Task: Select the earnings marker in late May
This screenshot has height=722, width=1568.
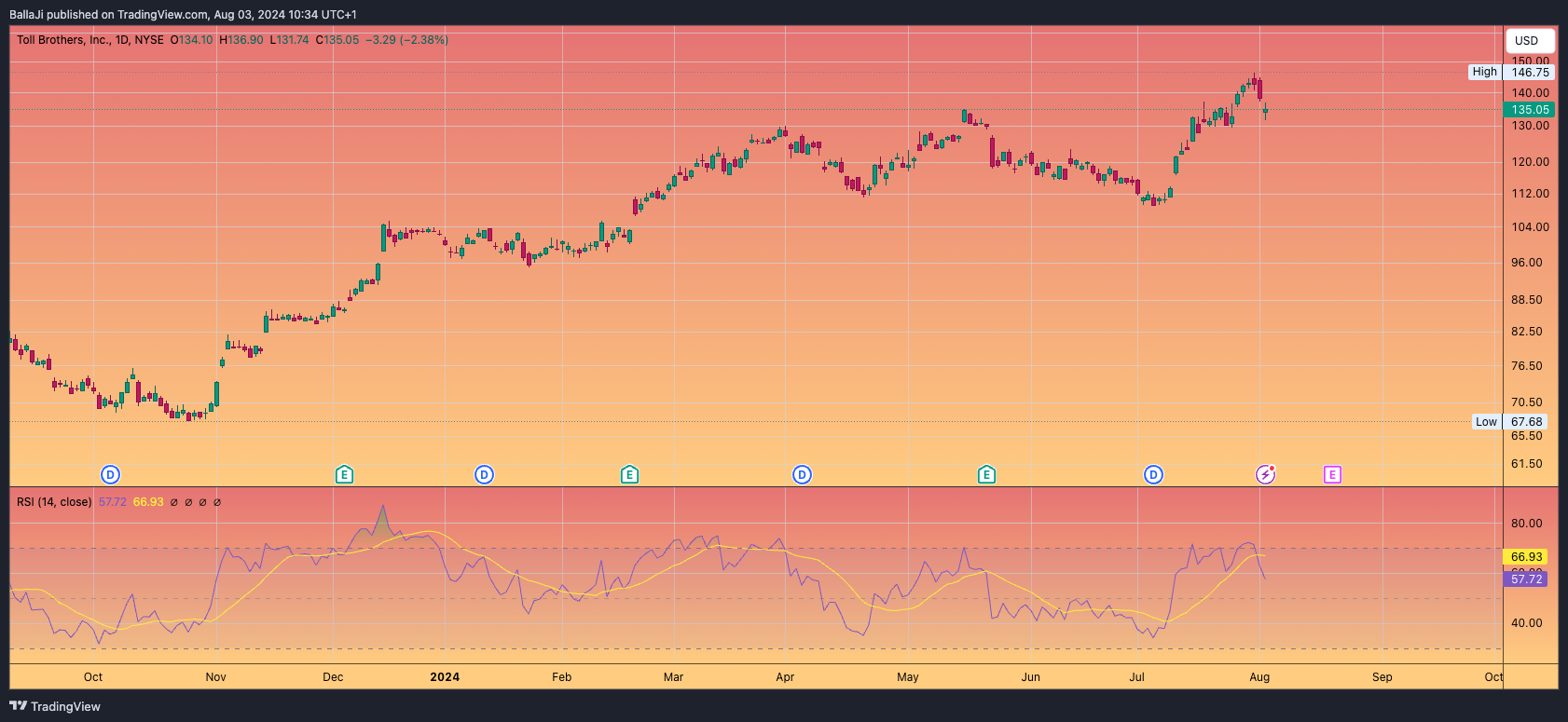Action: click(986, 475)
